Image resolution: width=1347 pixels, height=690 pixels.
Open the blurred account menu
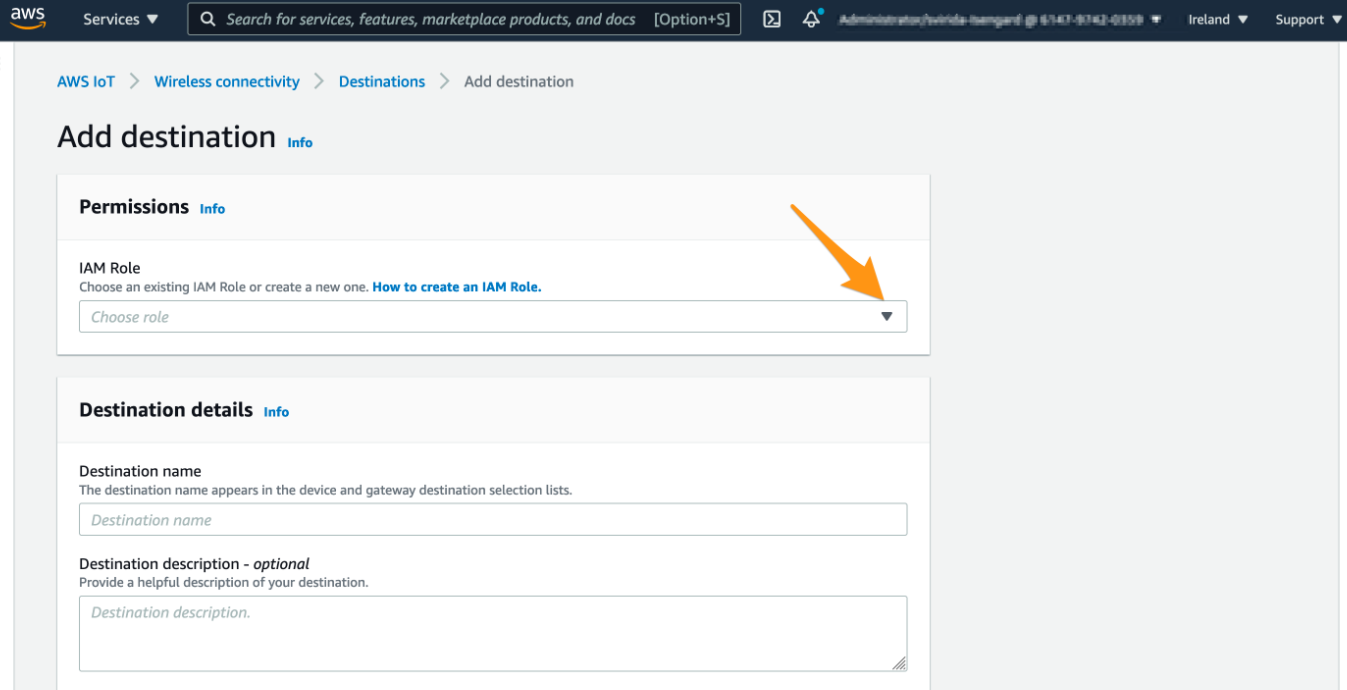pos(1000,19)
